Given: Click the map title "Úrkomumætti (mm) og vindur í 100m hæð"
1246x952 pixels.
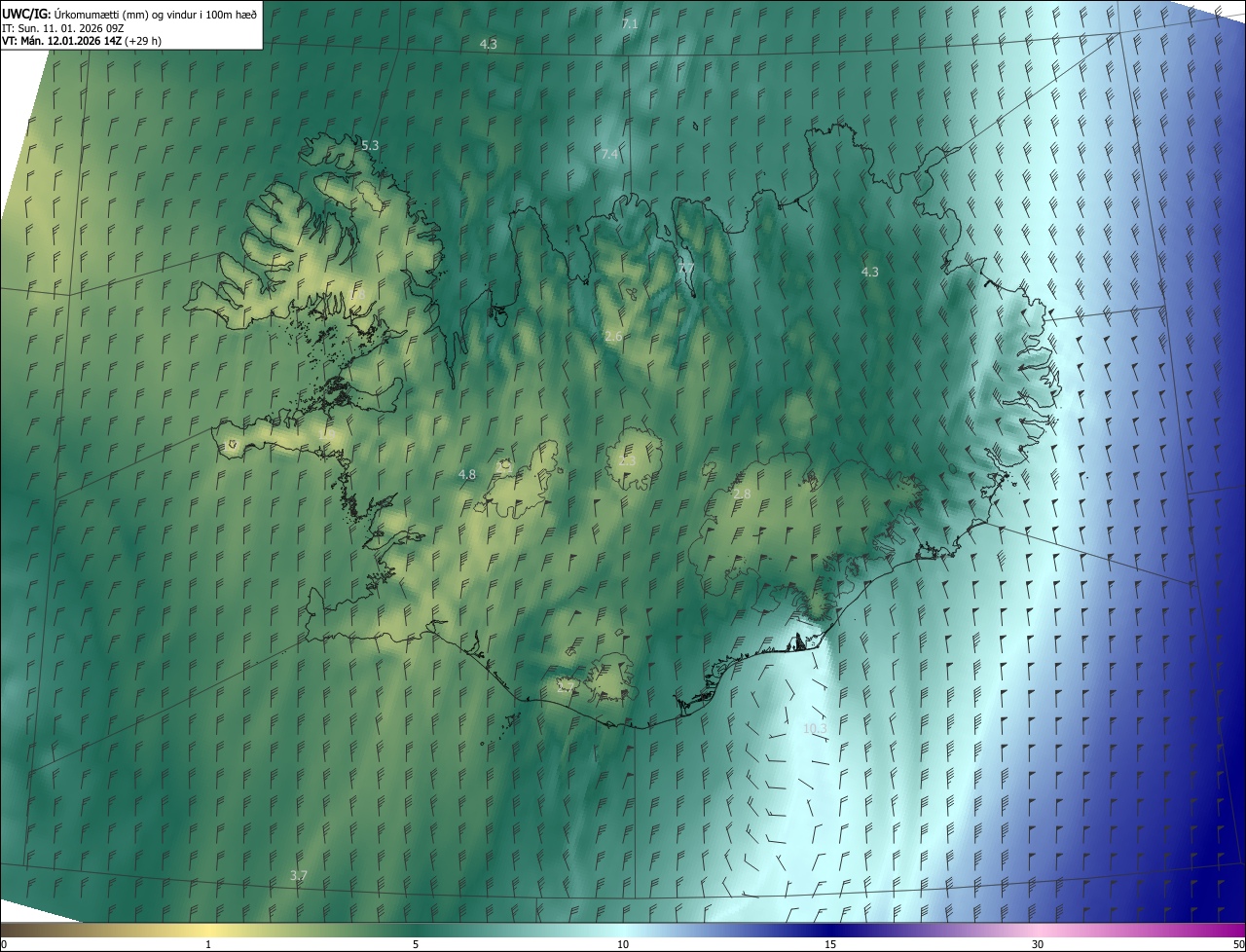Looking at the screenshot, I should [x=156, y=13].
